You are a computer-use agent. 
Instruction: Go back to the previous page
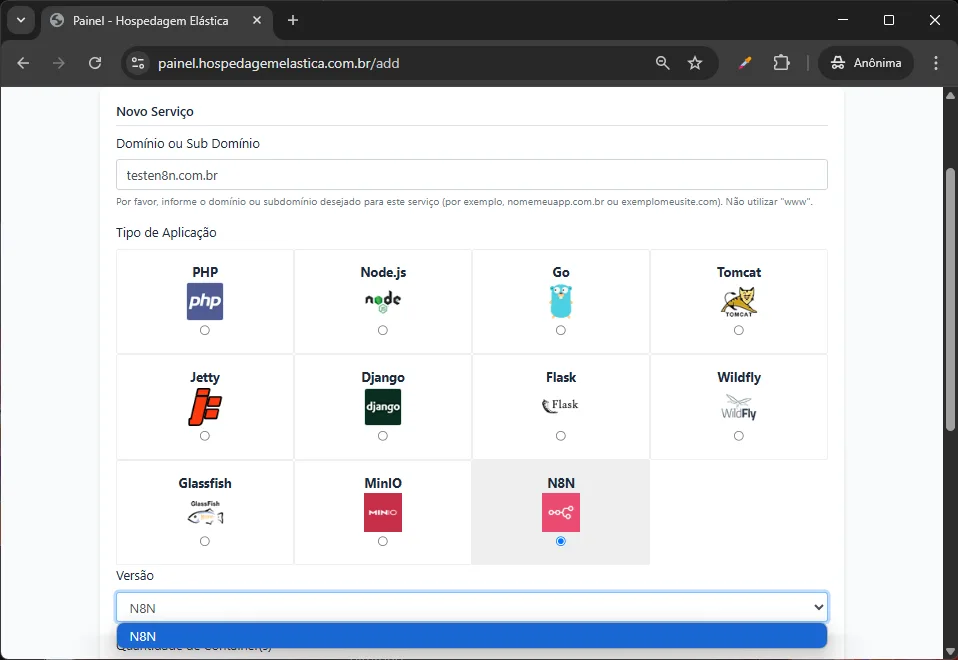(x=23, y=63)
